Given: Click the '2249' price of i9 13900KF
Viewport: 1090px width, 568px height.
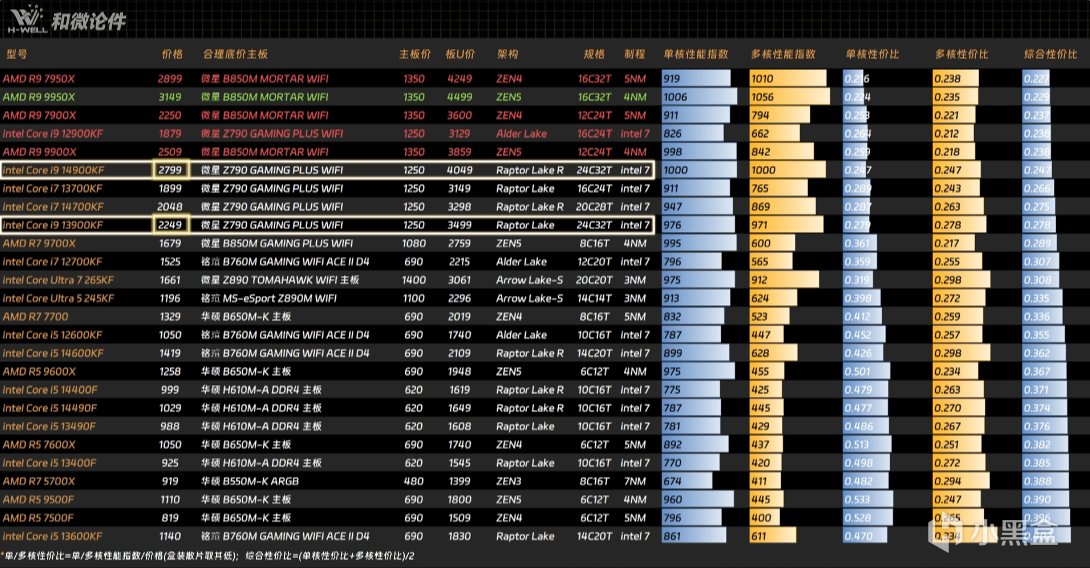Looking at the screenshot, I should pyautogui.click(x=170, y=225).
